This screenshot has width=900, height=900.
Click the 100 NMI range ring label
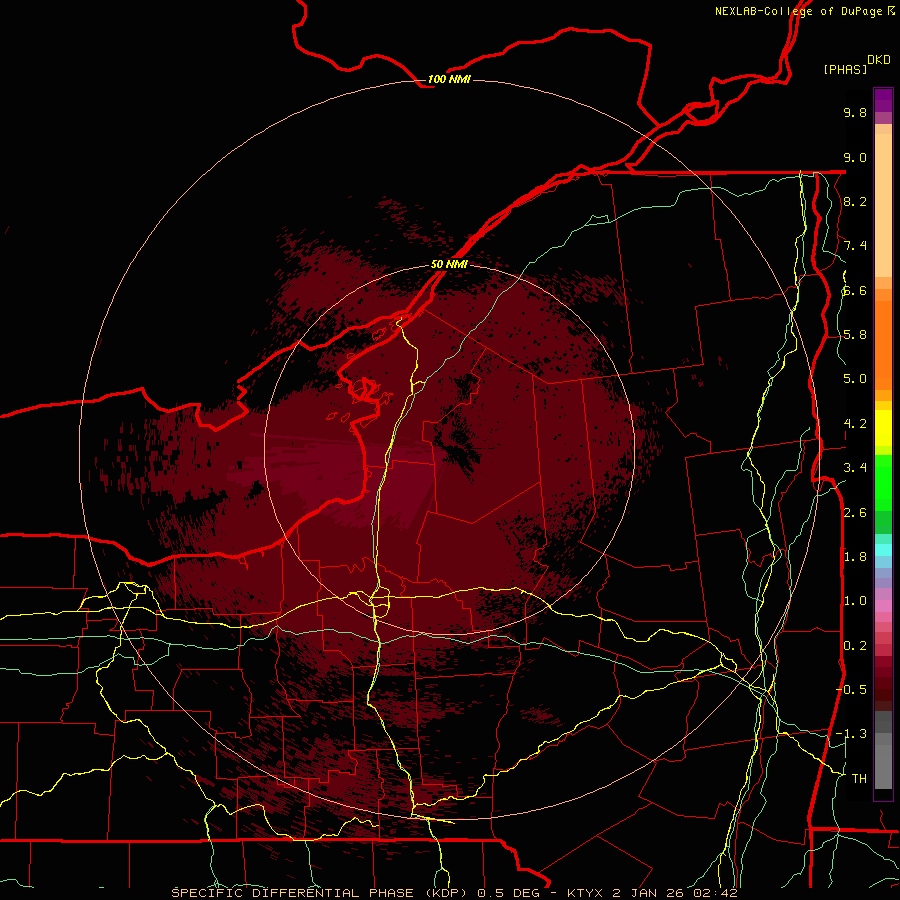449,79
